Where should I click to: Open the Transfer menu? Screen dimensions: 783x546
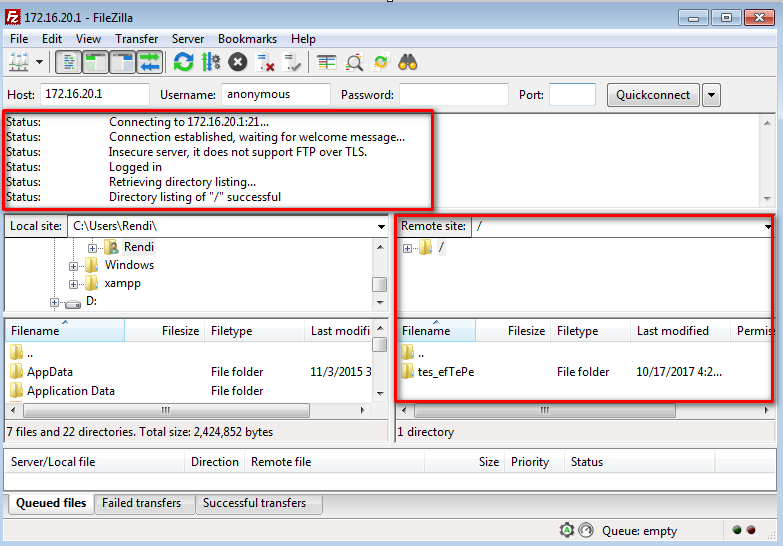[x=136, y=39]
